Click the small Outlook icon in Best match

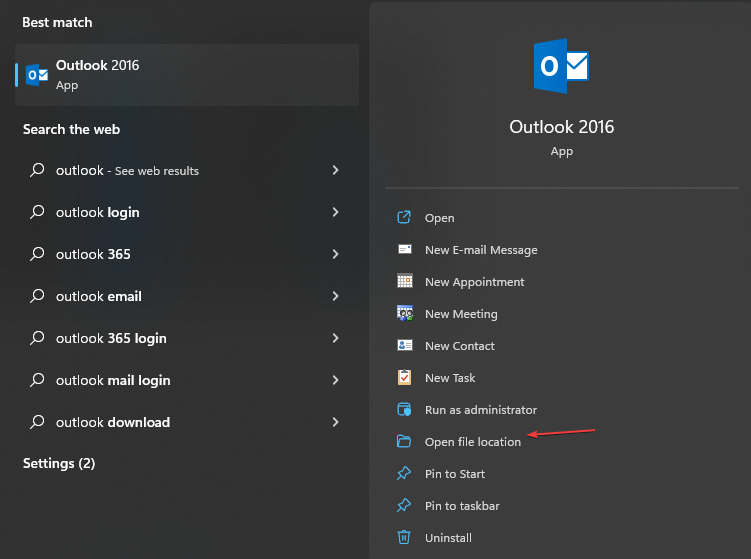pos(37,75)
